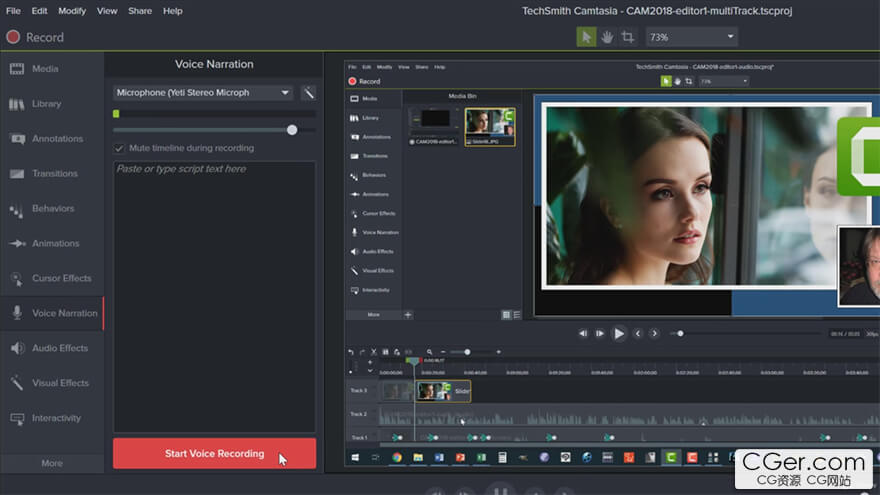
Task: Open Chrome from the preview taskbar
Action: pyautogui.click(x=397, y=458)
